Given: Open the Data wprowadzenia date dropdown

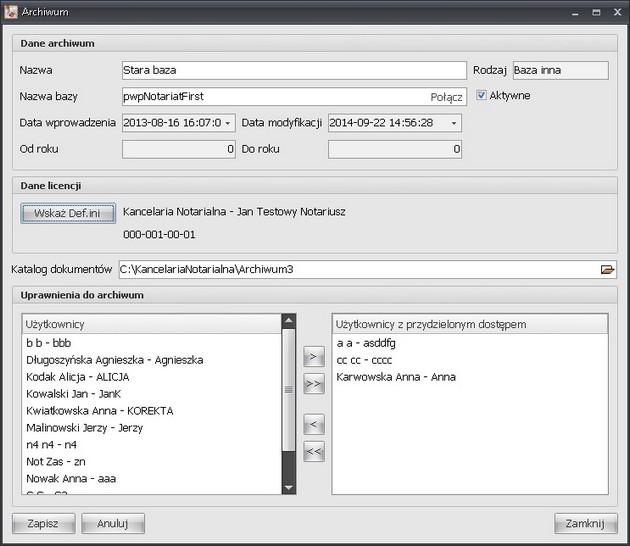Looking at the screenshot, I should [229, 123].
